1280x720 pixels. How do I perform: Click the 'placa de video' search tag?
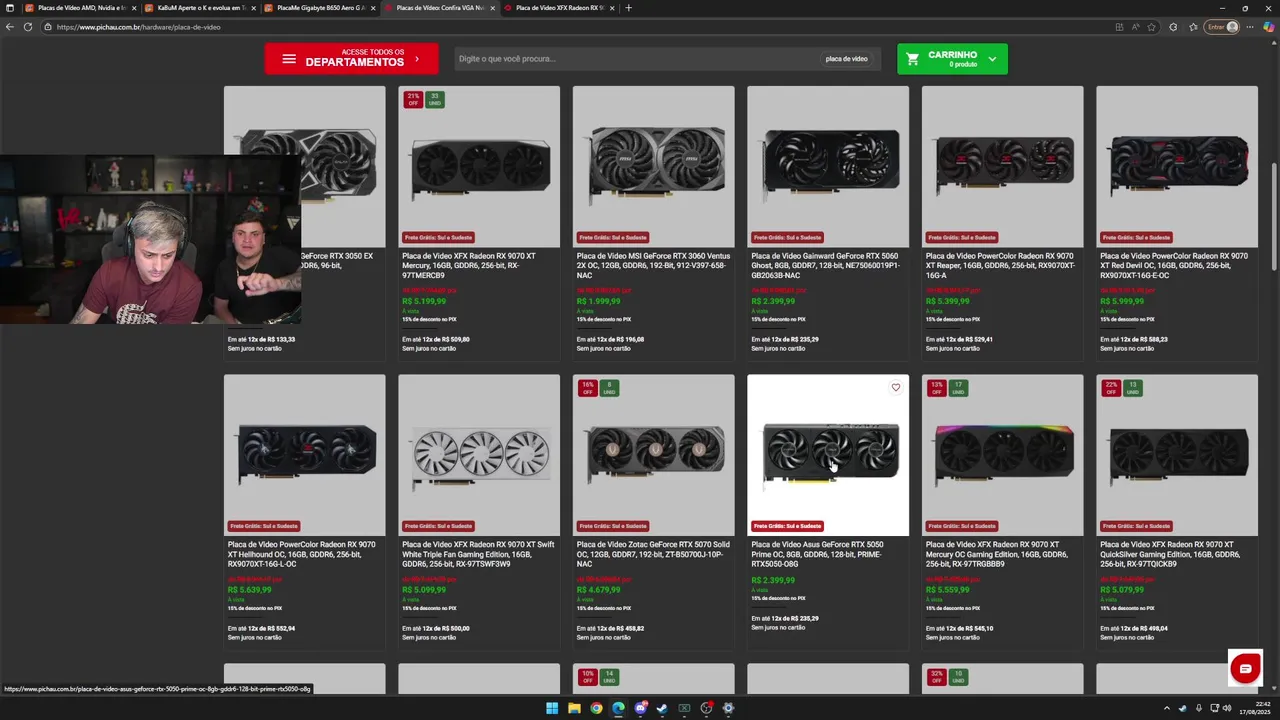846,59
